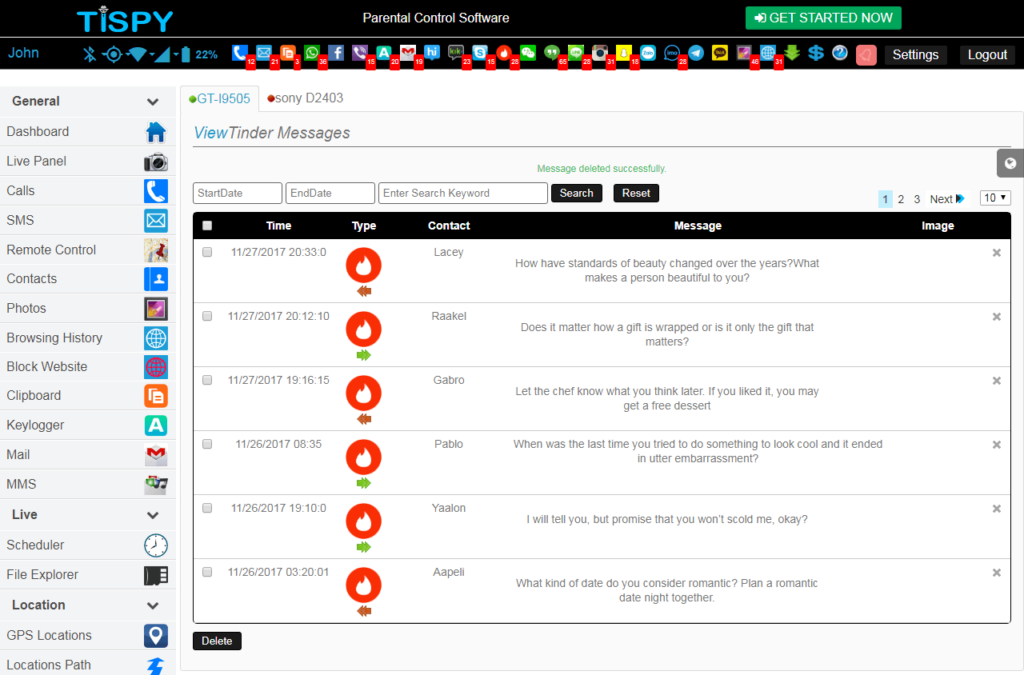Open Hangouts icon in top toolbar
The image size is (1024, 675).
[552, 53]
